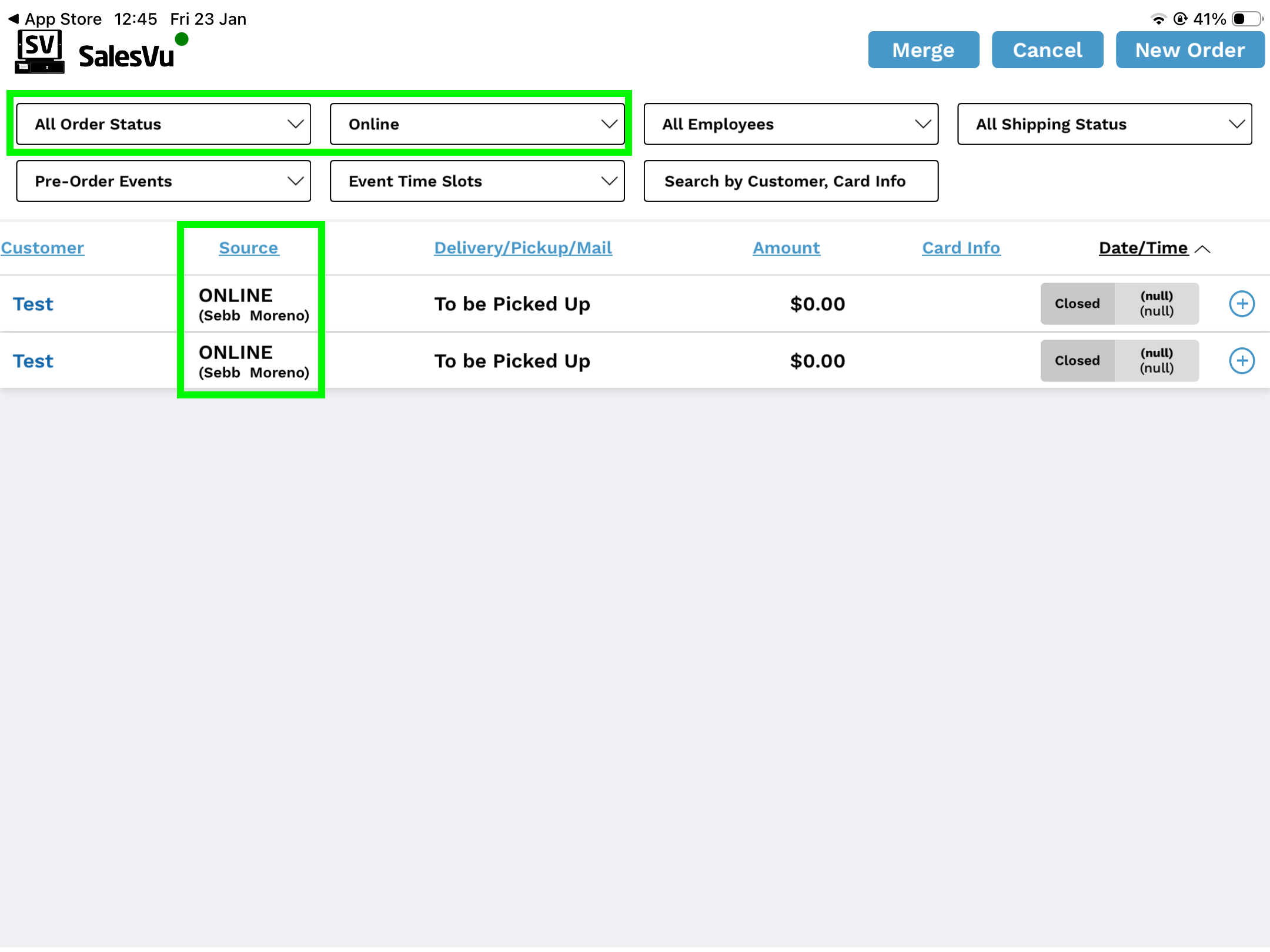Open All Order Status dropdown

point(163,124)
